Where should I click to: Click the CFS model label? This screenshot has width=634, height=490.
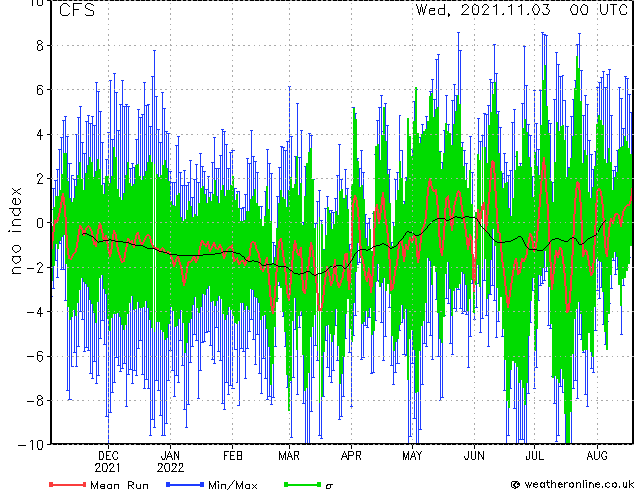[77, 10]
